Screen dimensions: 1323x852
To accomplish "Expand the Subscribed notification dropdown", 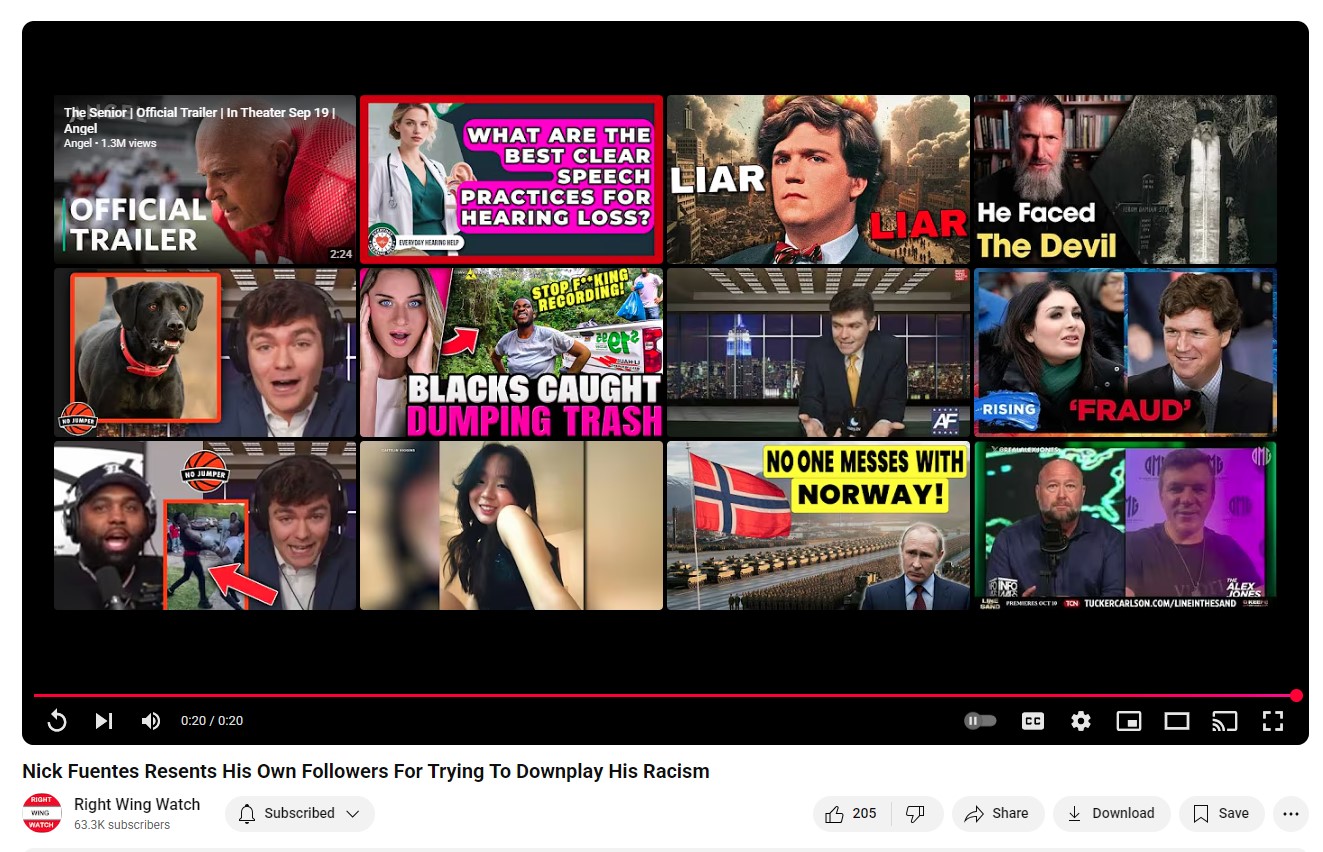I will point(300,814).
